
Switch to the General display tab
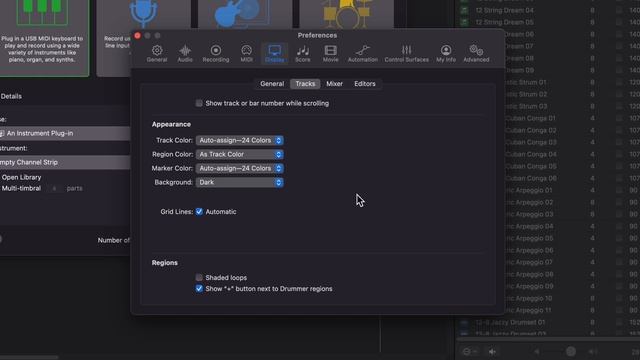point(272,84)
